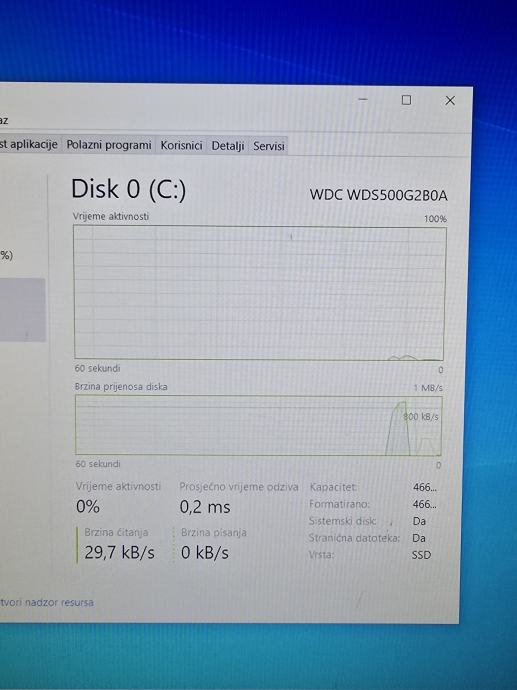
Task: Click the Brzina pisanja 0 kB/s value
Action: tap(205, 553)
